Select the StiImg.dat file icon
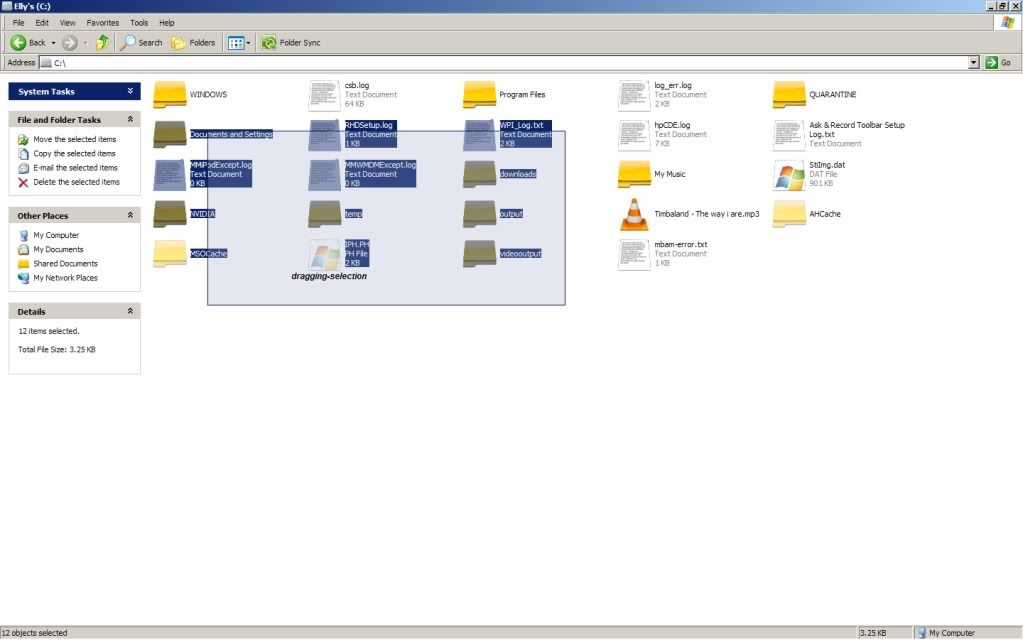 pos(789,175)
